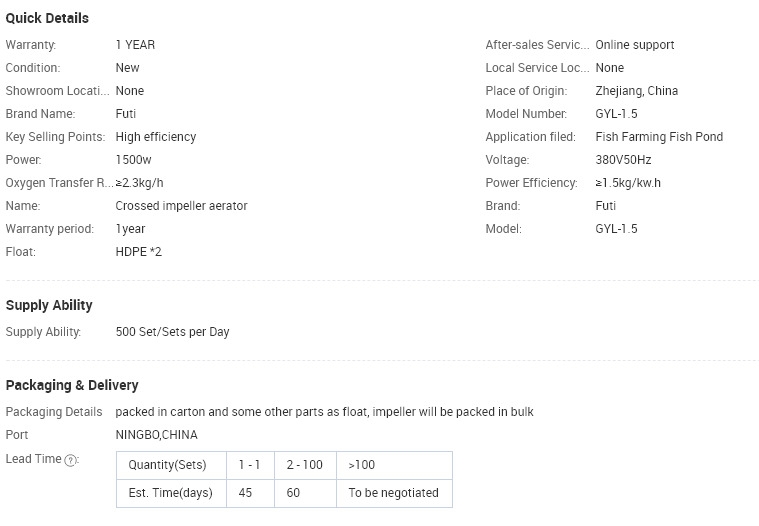Click the 'Fish Farming Fish Pond' application value
This screenshot has height=526, width=759.
[x=659, y=137]
